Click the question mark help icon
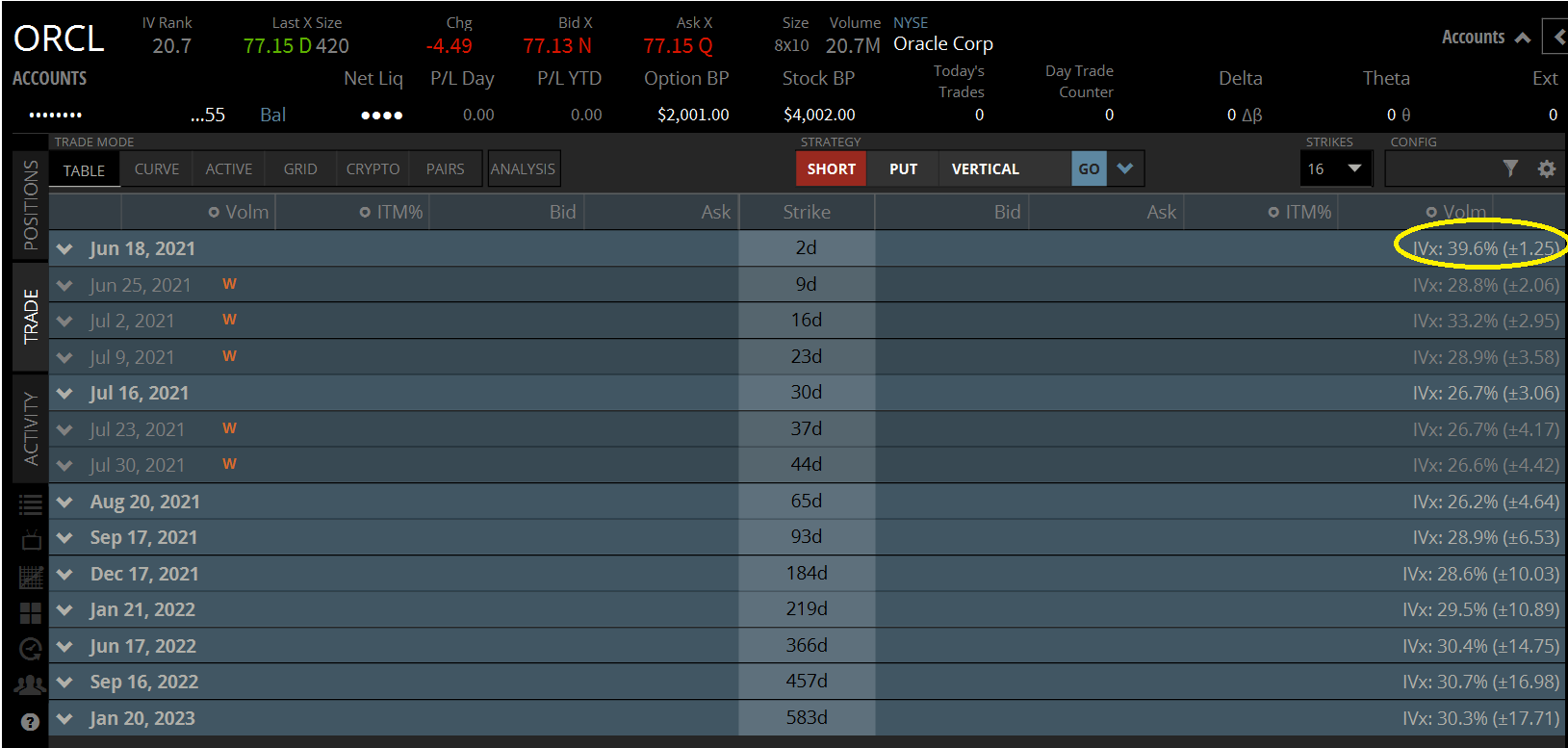 [x=31, y=721]
